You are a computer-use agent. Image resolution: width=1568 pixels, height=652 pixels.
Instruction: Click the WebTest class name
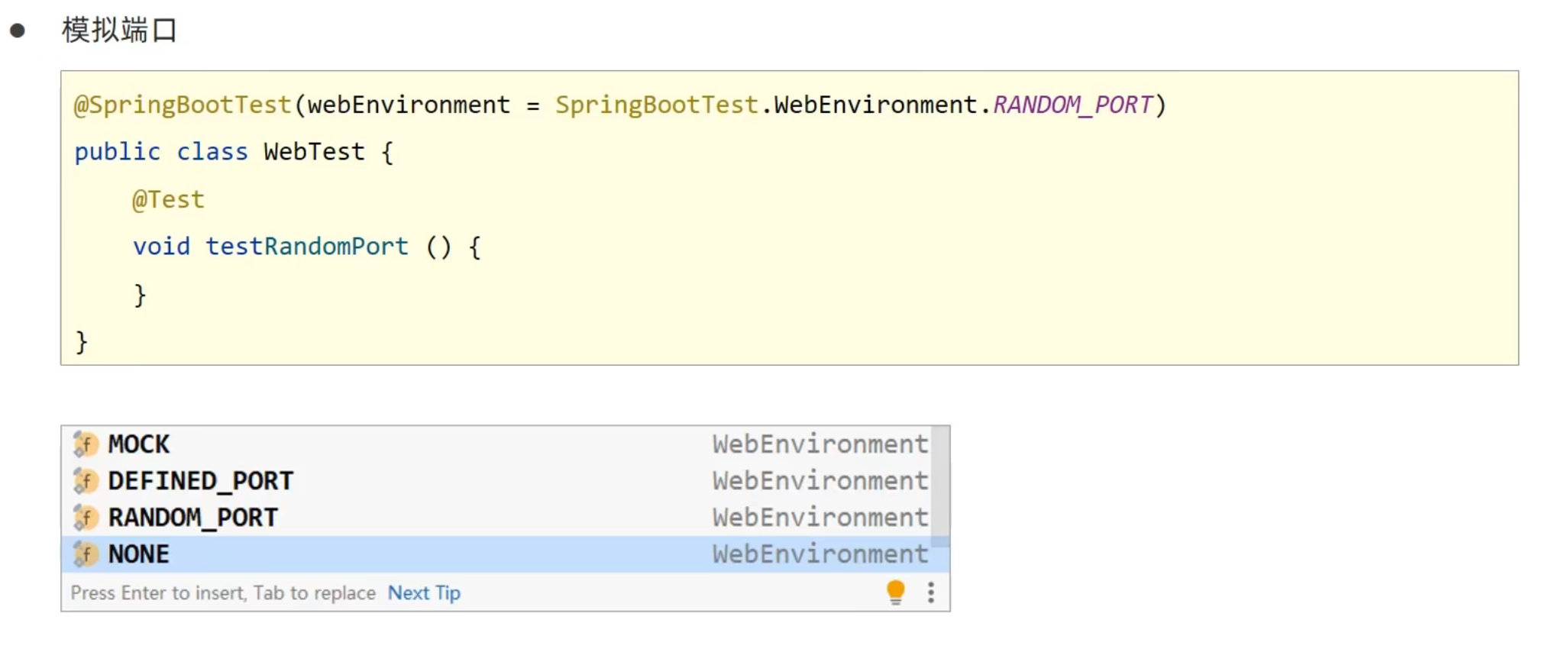click(314, 152)
